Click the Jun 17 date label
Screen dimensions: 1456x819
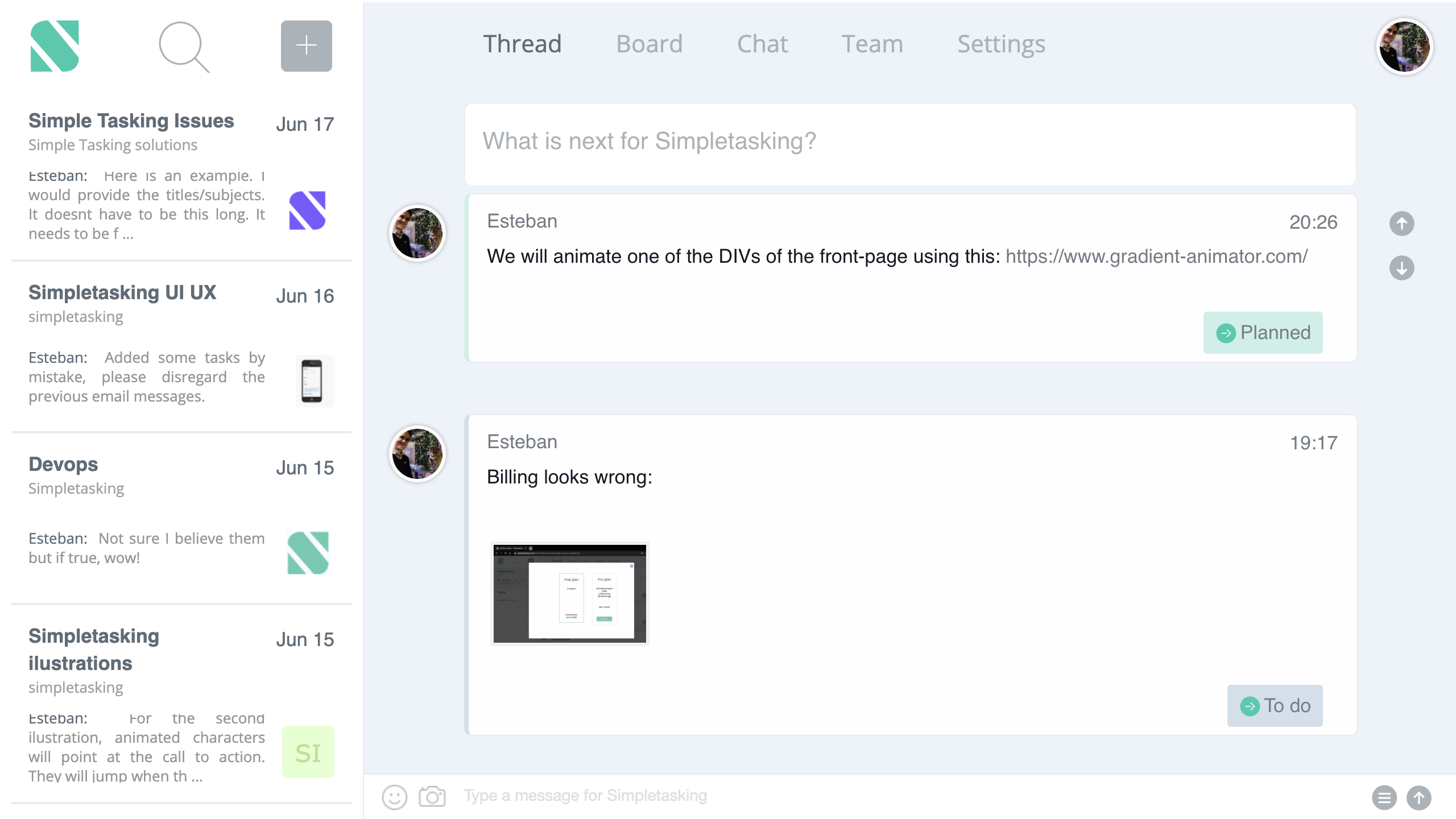pos(305,125)
